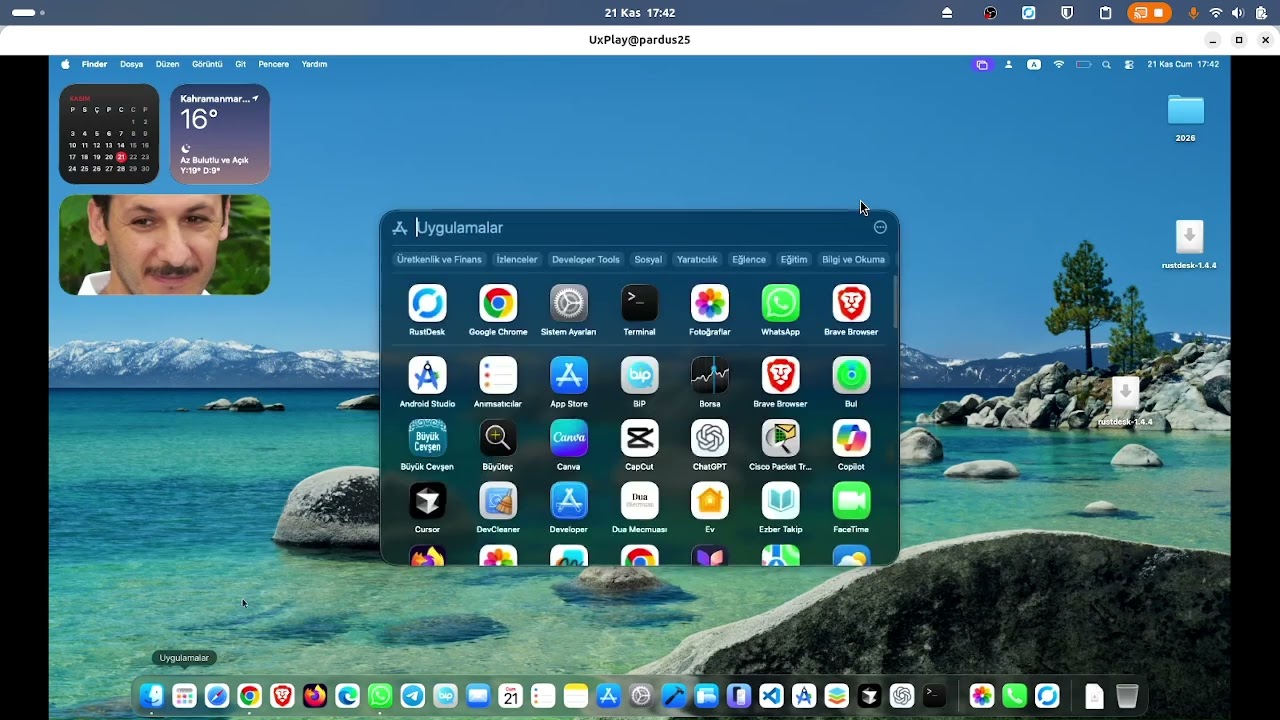Open Finder from the dock
The image size is (1280, 720).
click(x=151, y=696)
